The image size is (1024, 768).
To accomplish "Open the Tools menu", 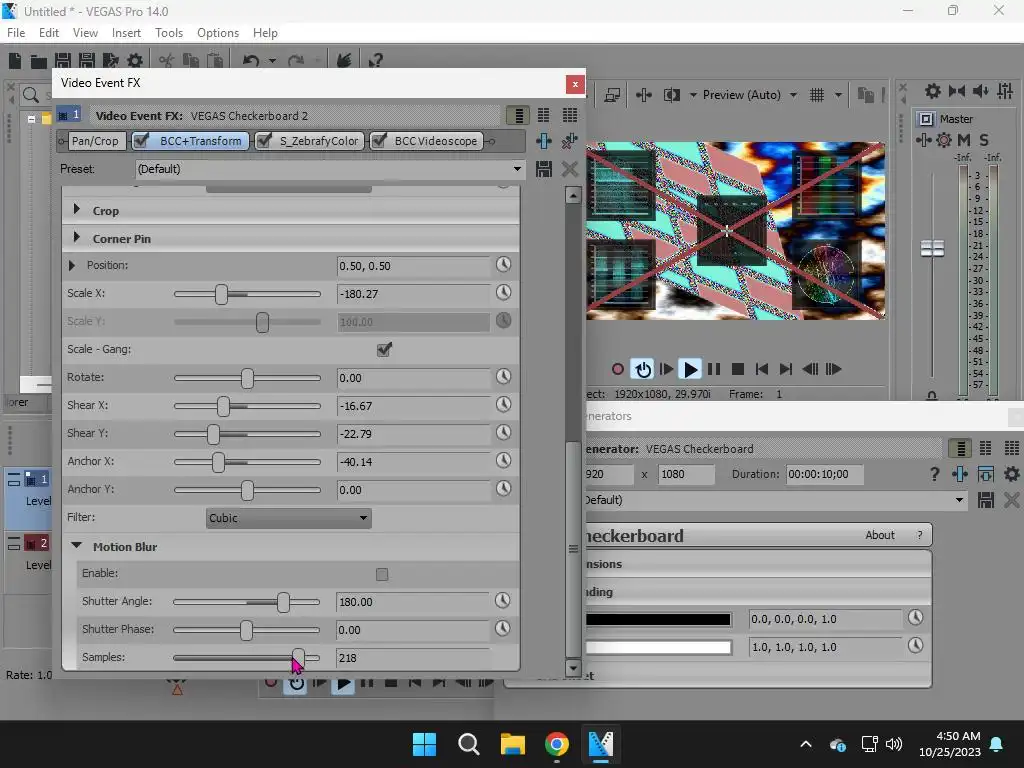I will click(168, 33).
